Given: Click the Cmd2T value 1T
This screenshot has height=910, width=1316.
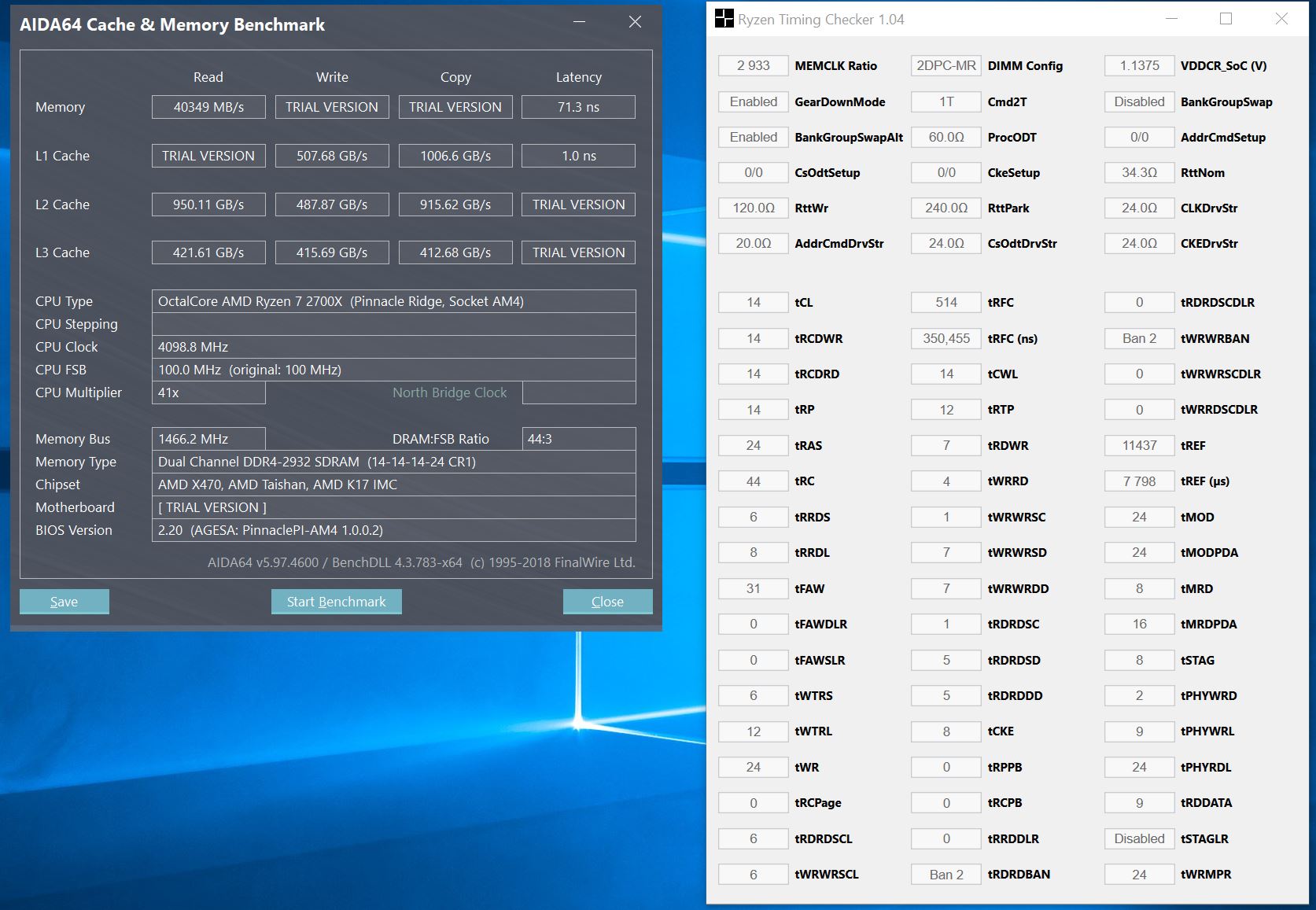Looking at the screenshot, I should click(x=946, y=101).
